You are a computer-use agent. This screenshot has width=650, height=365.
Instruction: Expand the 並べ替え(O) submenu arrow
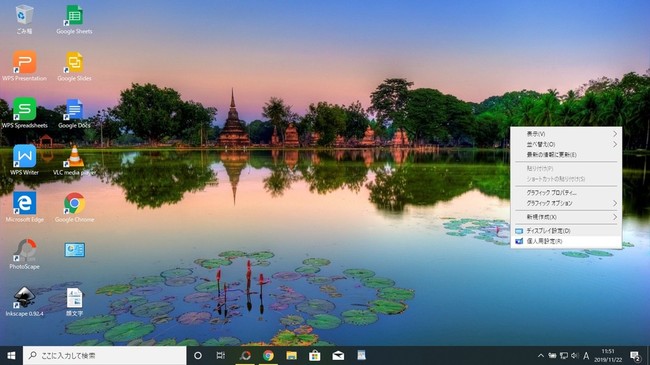tap(615, 144)
